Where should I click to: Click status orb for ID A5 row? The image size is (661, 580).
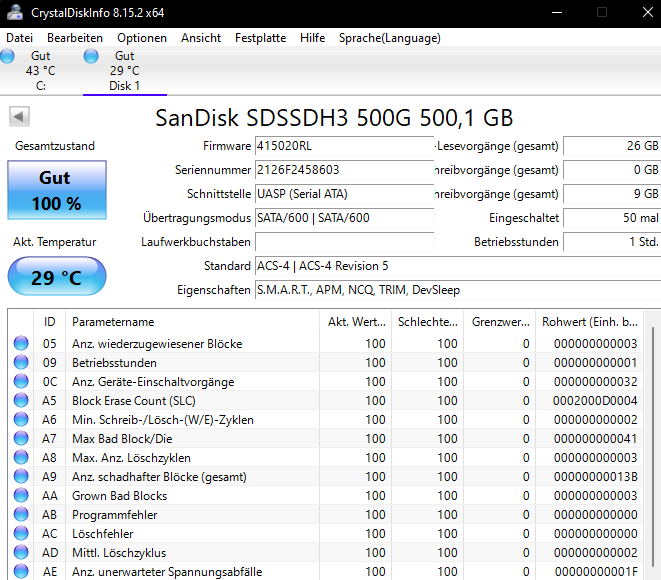[x=21, y=400]
